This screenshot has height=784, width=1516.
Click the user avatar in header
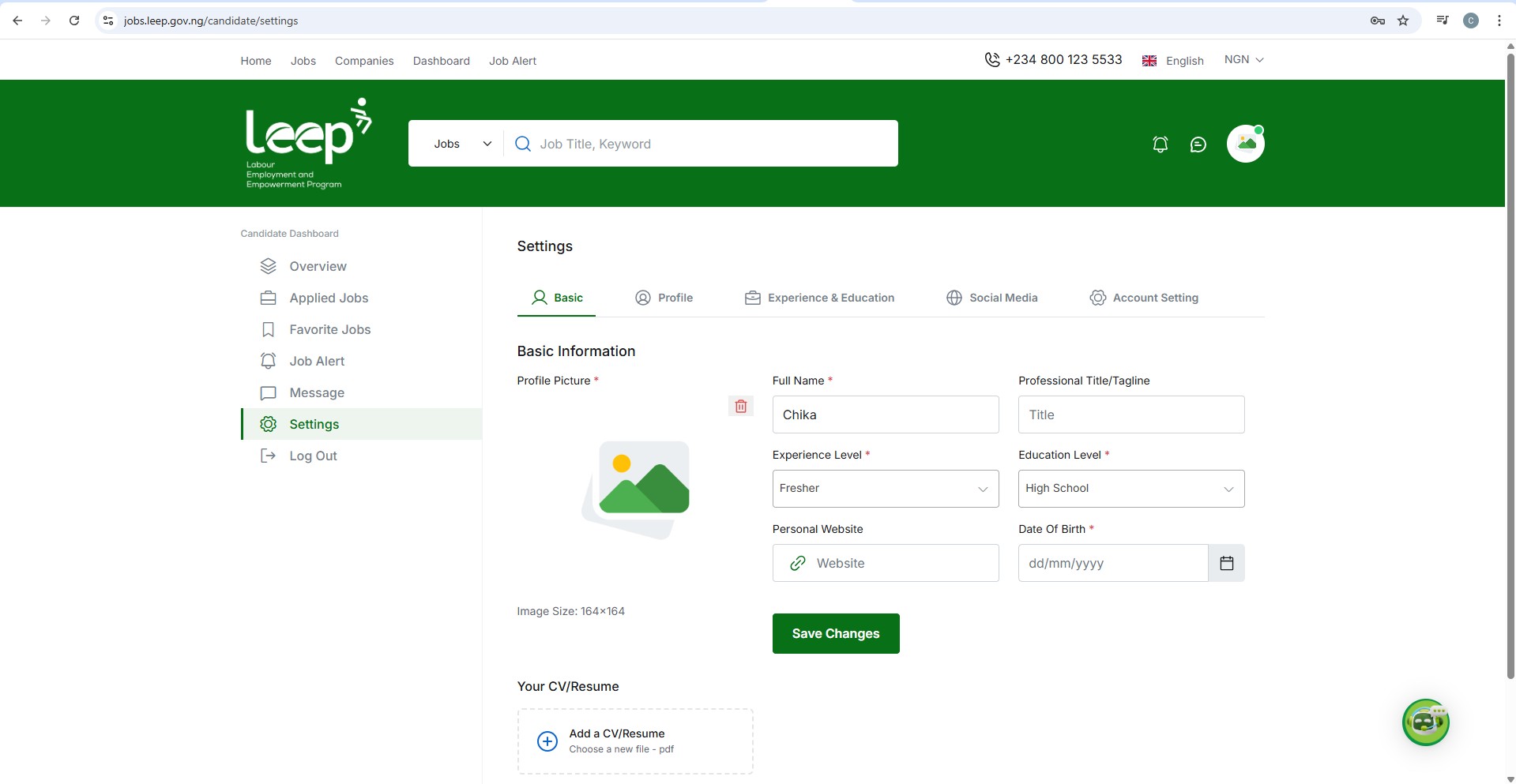click(1245, 144)
